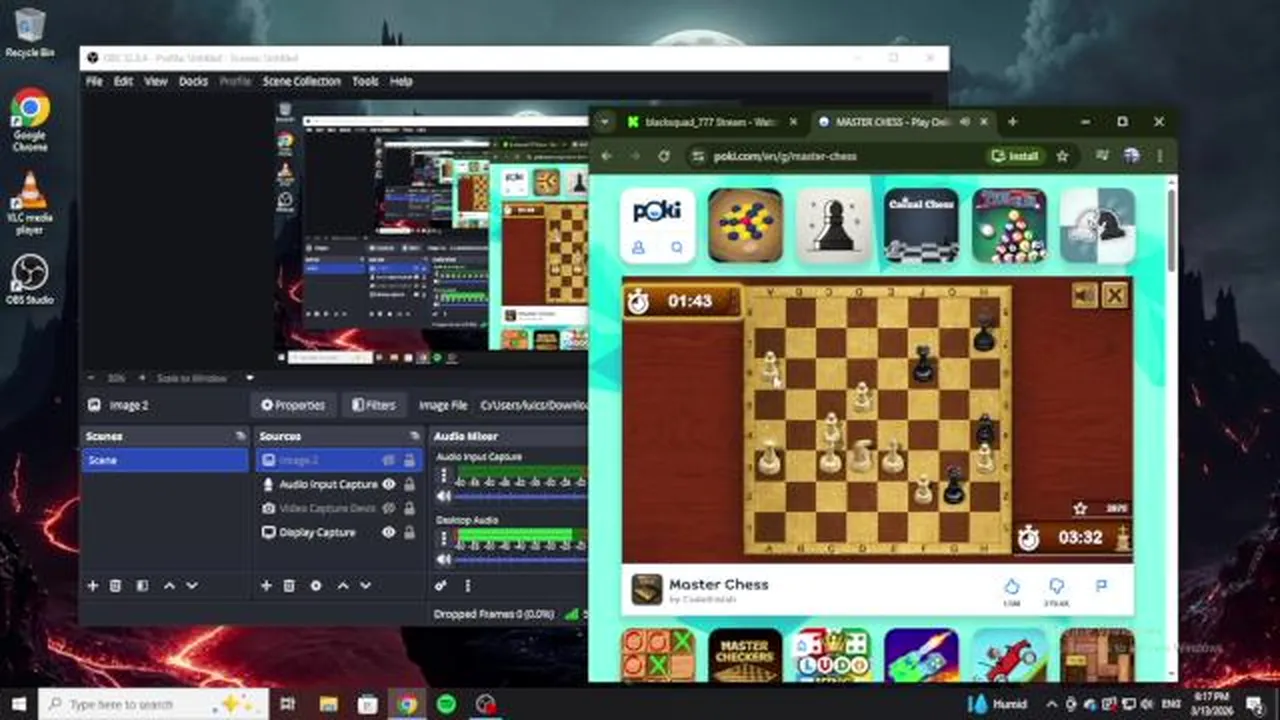Open Audio Mixer toolbar three-dot menu

[x=467, y=586]
